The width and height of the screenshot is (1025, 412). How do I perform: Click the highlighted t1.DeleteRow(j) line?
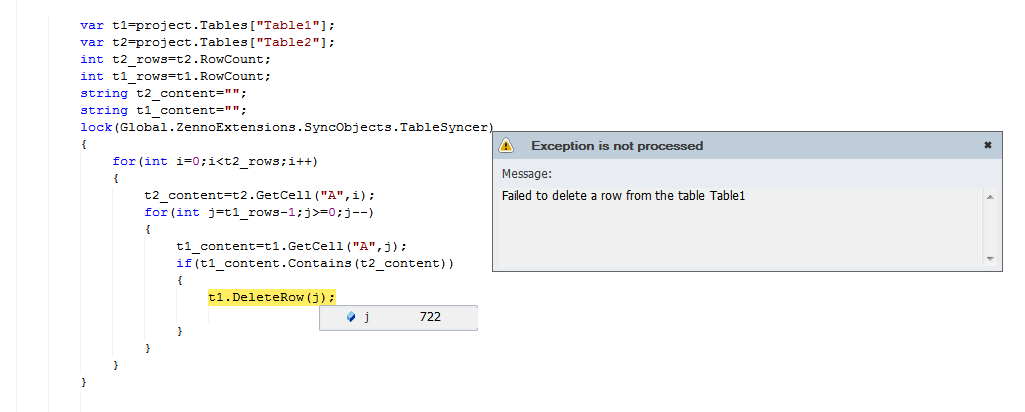tap(272, 298)
